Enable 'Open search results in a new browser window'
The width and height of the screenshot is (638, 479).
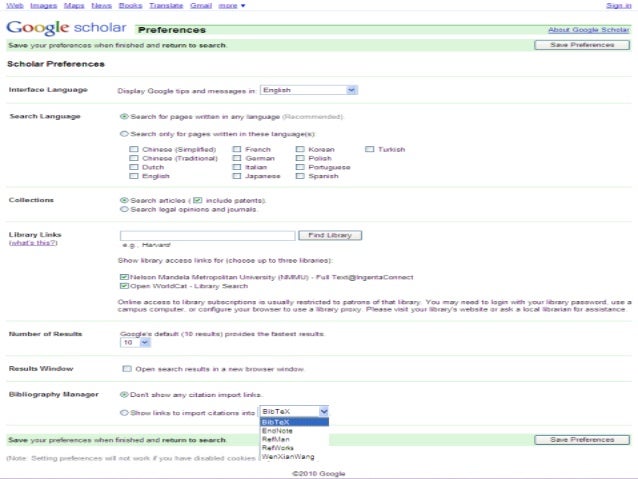(127, 369)
